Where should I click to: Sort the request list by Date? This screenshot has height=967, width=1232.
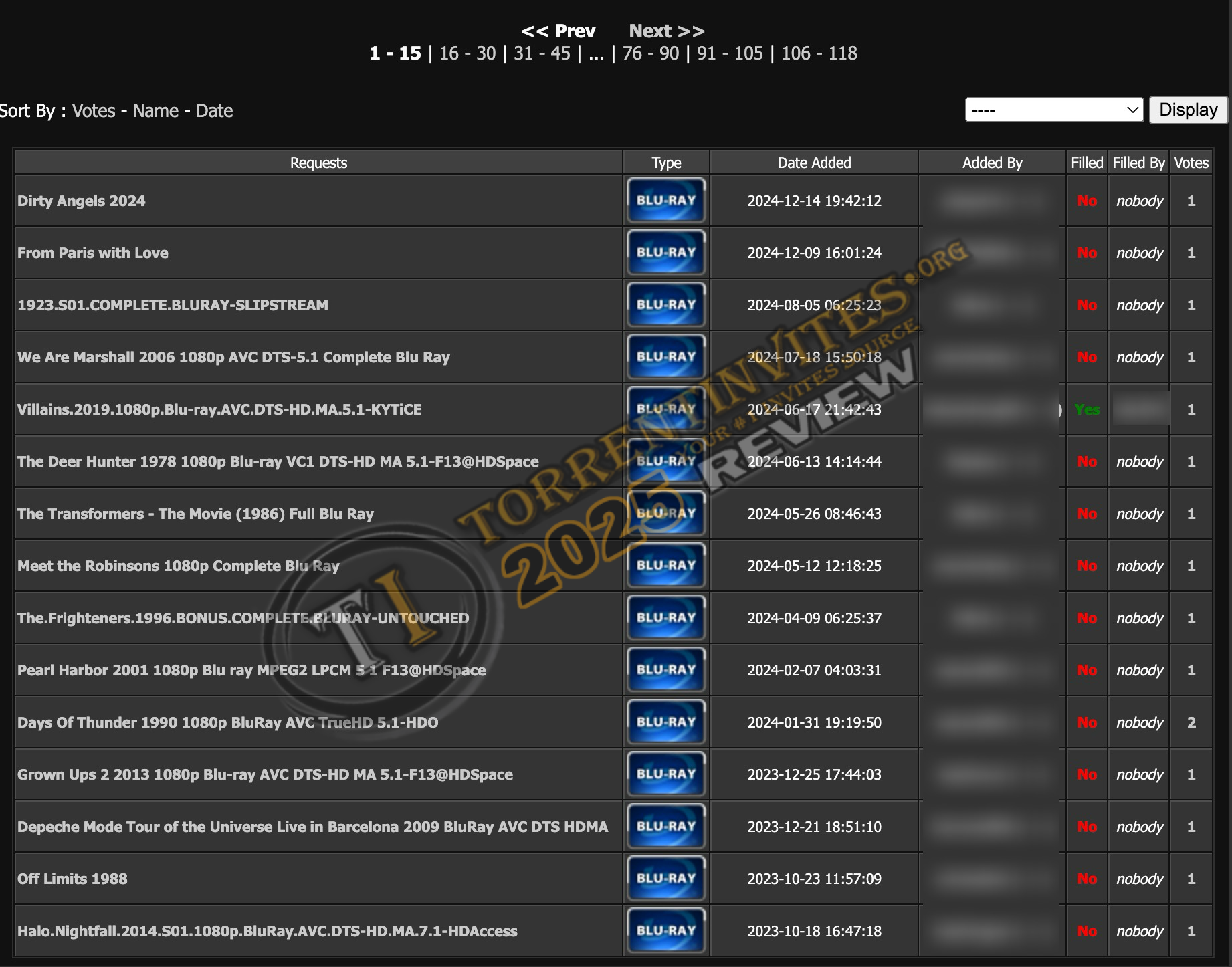click(x=214, y=111)
